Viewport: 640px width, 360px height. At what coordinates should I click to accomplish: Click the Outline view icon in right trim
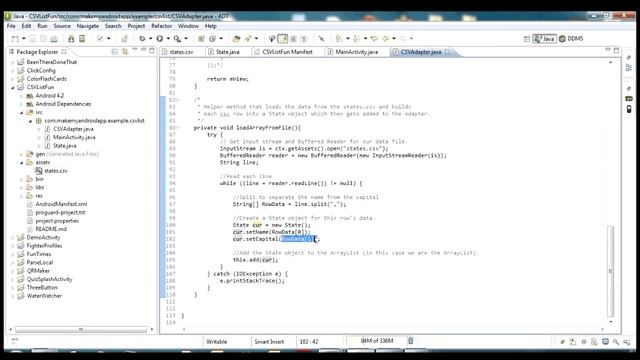[629, 68]
